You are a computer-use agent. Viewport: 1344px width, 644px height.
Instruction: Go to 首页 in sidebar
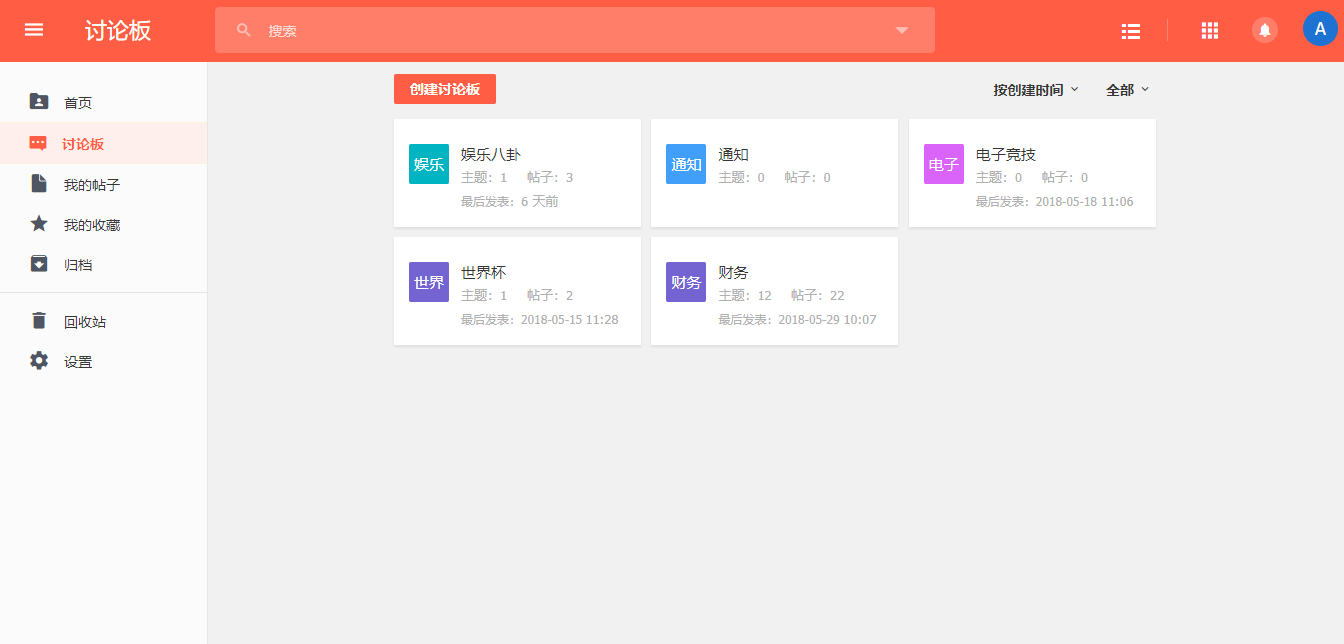tap(78, 102)
